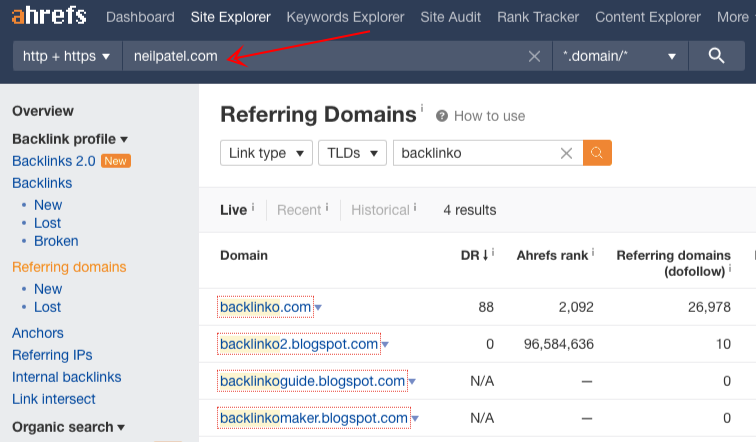Open the TLDs filter dropdown
756x442 pixels.
[352, 153]
